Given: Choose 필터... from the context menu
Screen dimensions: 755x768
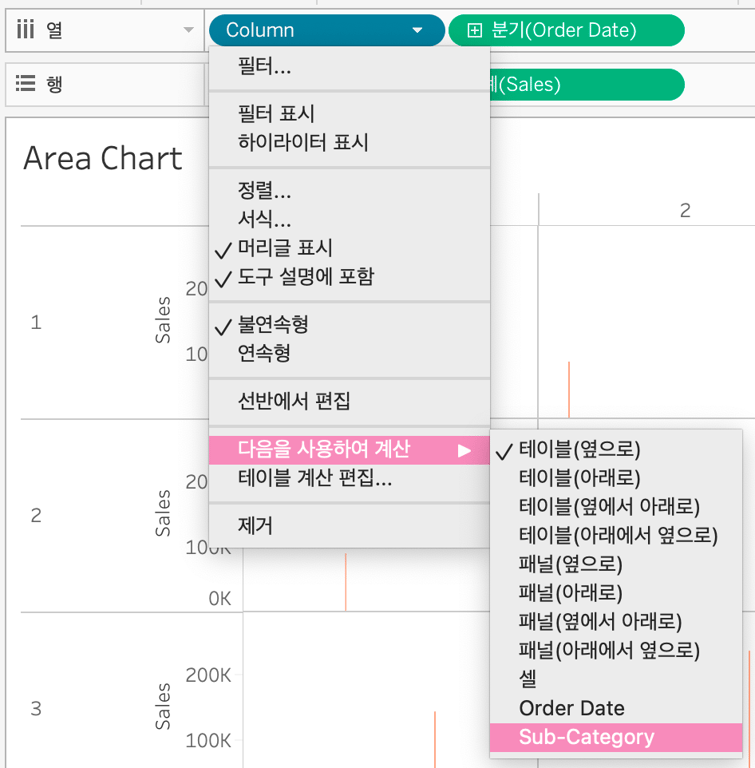Looking at the screenshot, I should pyautogui.click(x=264, y=67).
